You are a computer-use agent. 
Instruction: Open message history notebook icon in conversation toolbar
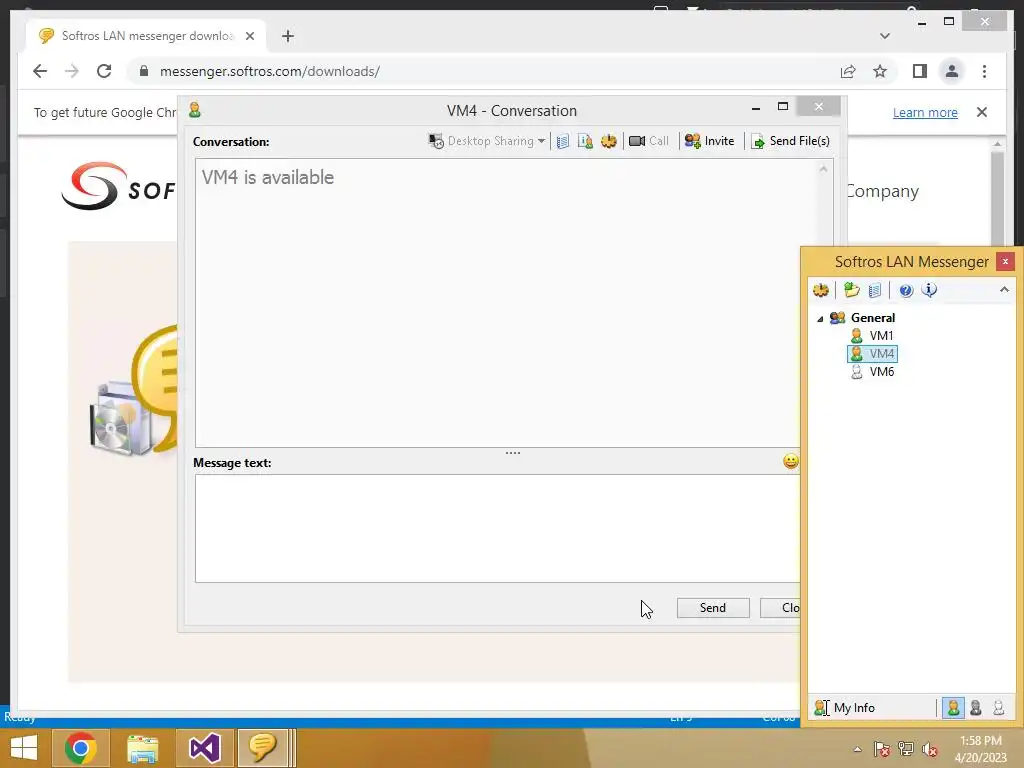point(562,141)
